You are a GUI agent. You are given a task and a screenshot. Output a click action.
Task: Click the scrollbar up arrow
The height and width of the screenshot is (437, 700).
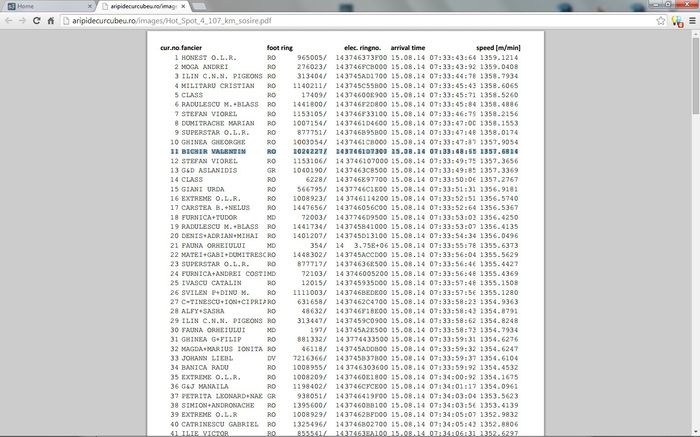pos(694,35)
